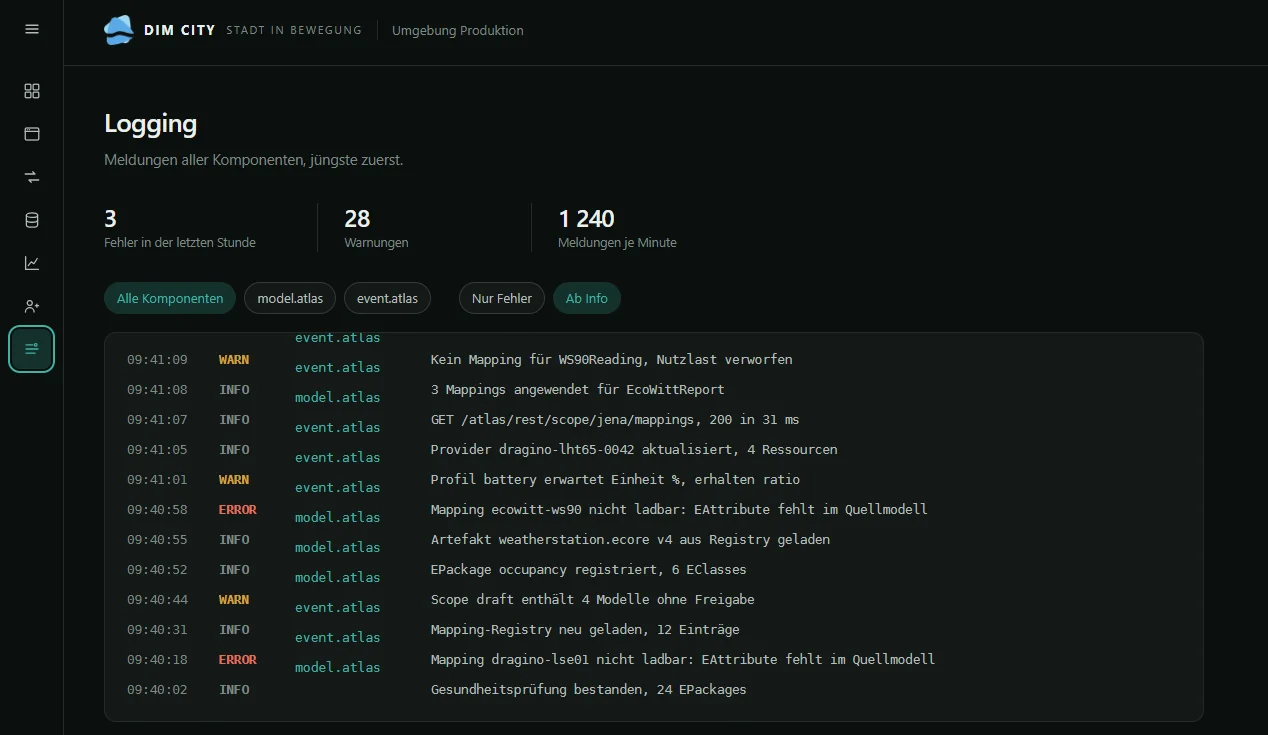Click timestamp 09:40:58 in the log
Viewport: 1268px width, 735px height.
coord(157,509)
